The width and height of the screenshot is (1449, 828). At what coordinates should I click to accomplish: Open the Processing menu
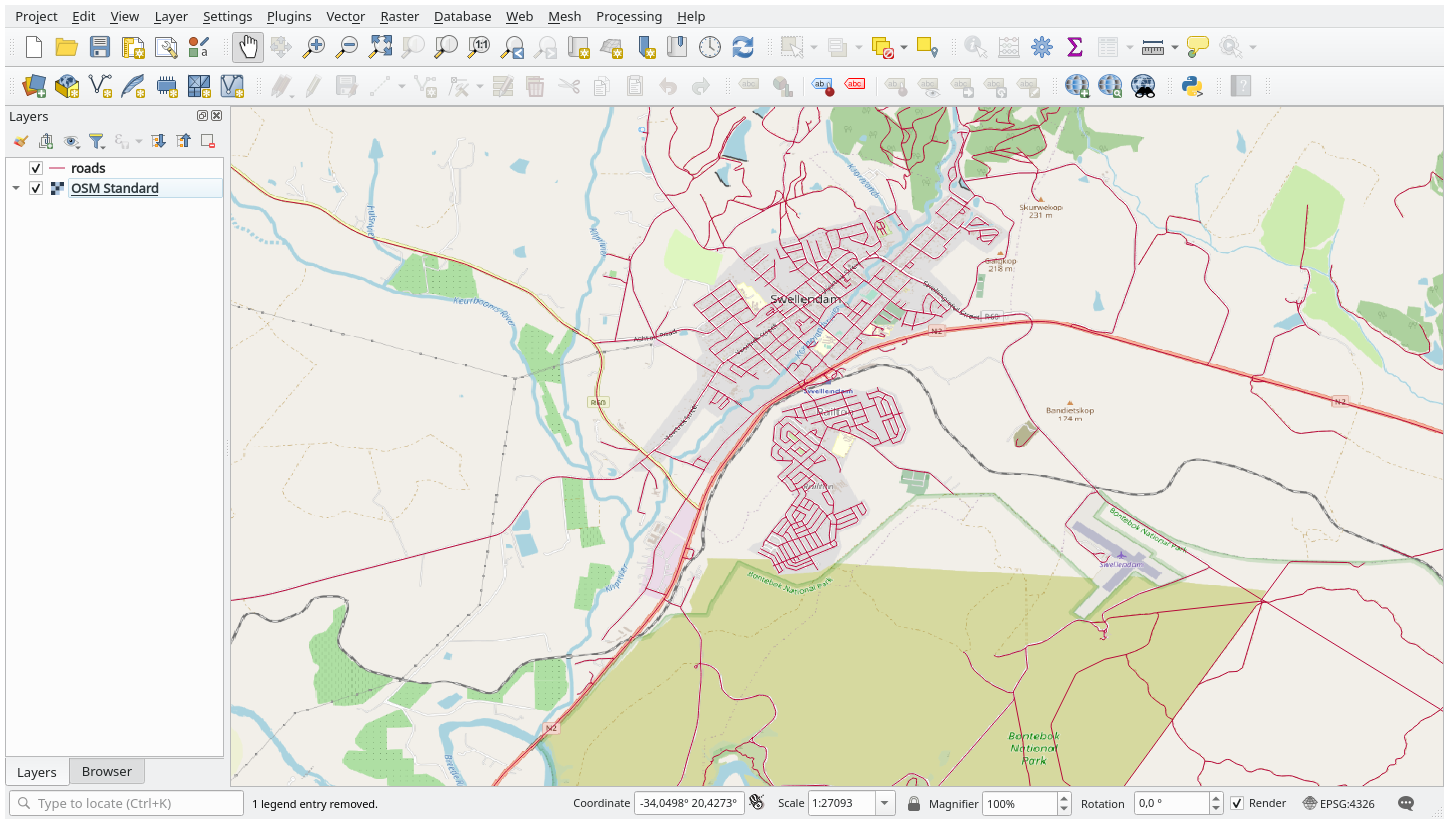click(x=628, y=16)
